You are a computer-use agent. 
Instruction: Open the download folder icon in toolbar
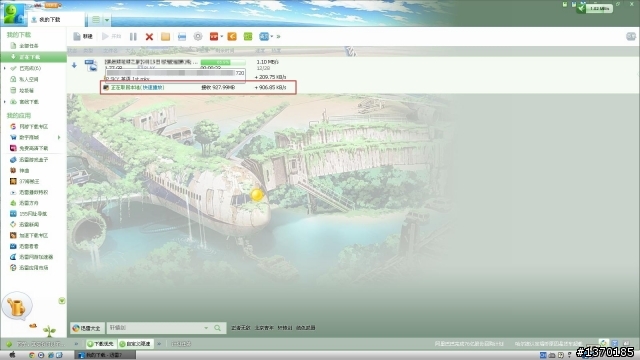pos(165,37)
